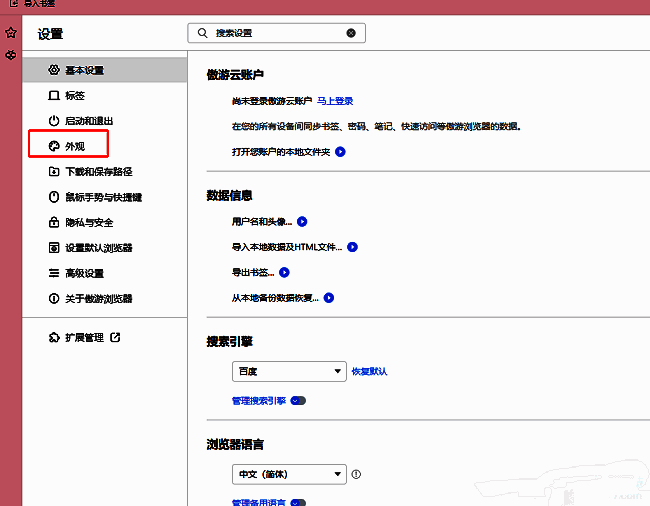
Task: Toggle the 管理备用语言 switch
Action: click(x=298, y=502)
